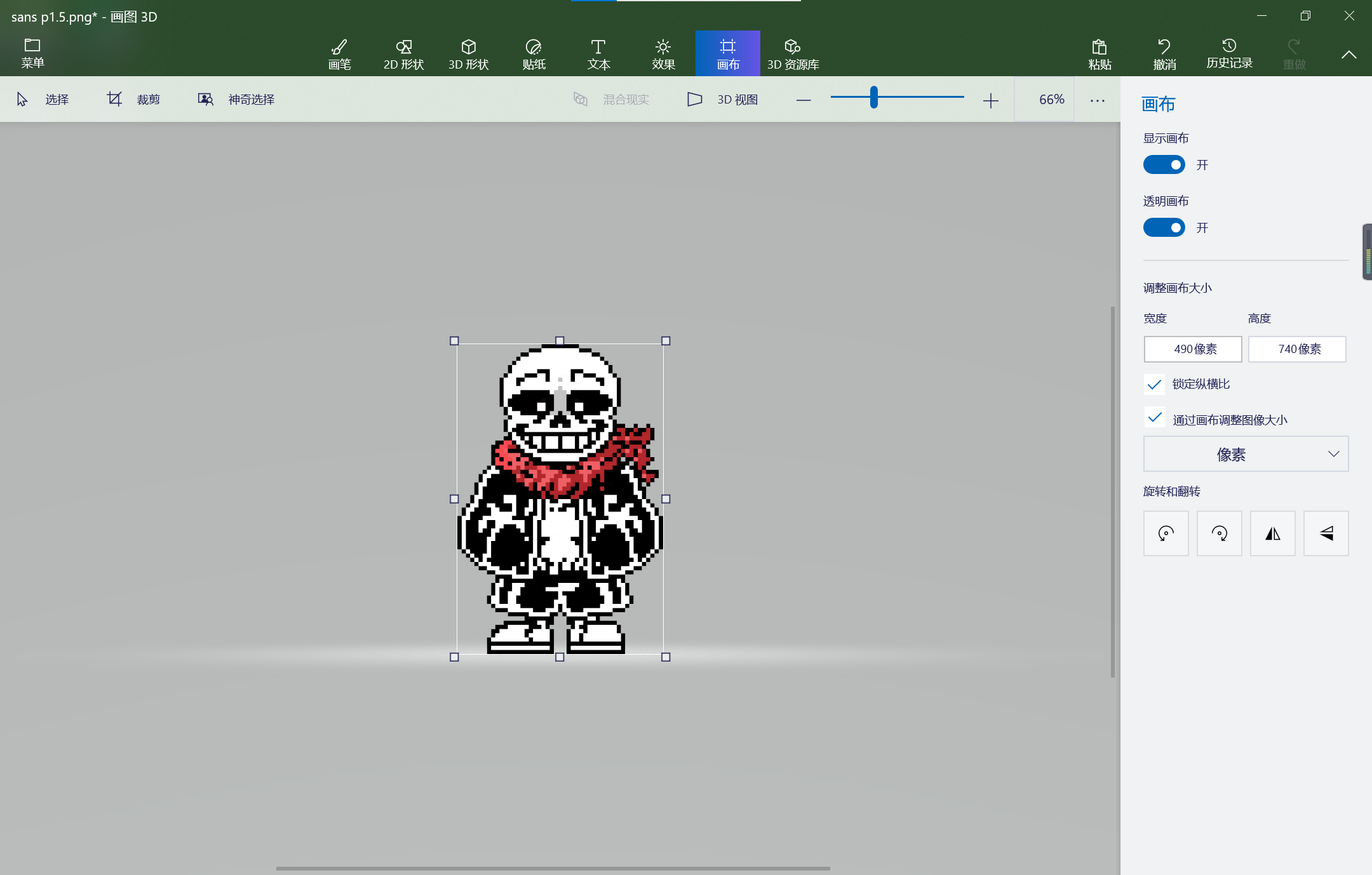Click the right-middle canvas resize handle
Viewport: 1372px width, 875px height.
coord(666,499)
